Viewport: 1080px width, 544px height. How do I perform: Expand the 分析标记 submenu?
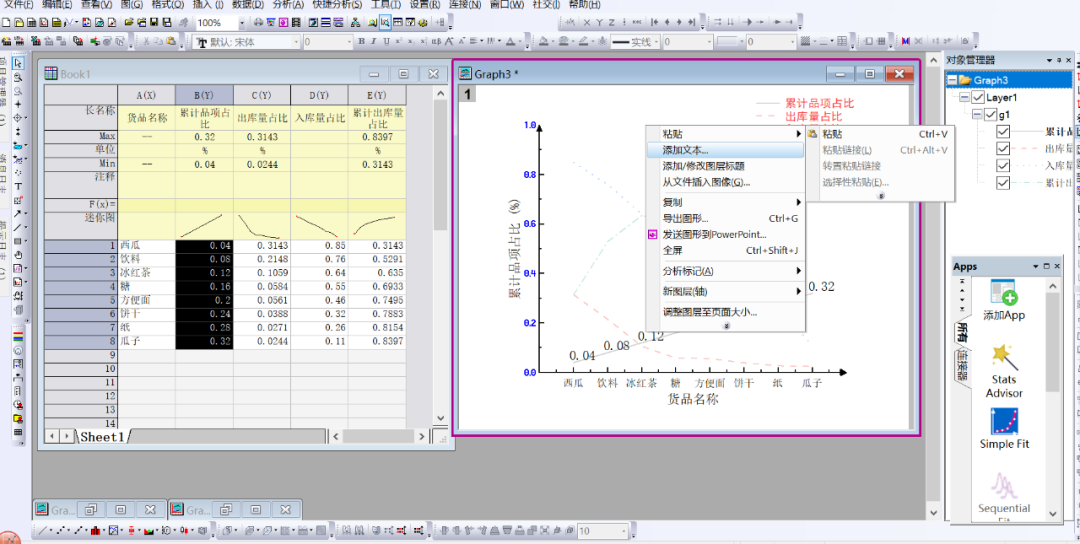click(x=725, y=271)
